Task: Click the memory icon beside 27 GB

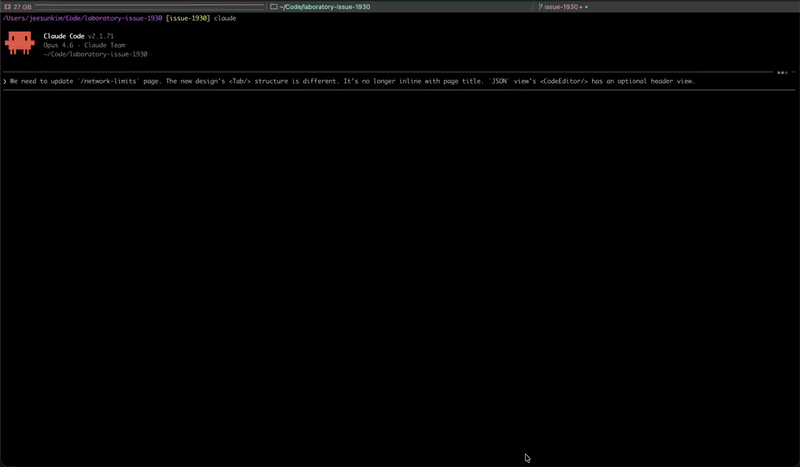Action: [7, 6]
